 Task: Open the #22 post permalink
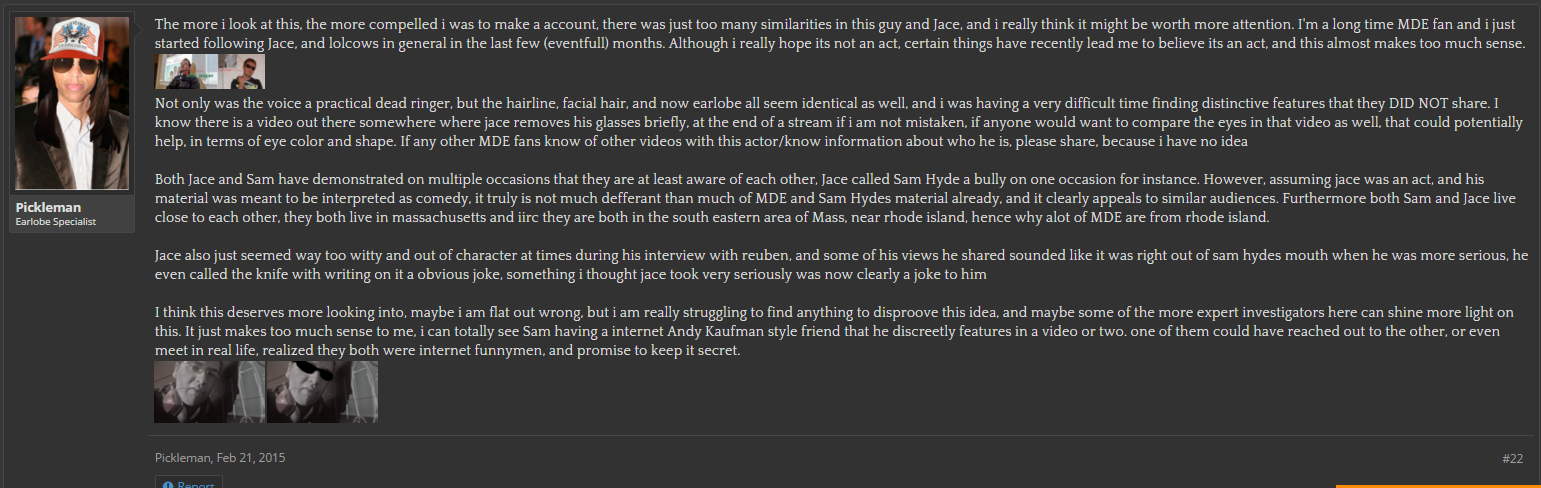[x=1512, y=458]
